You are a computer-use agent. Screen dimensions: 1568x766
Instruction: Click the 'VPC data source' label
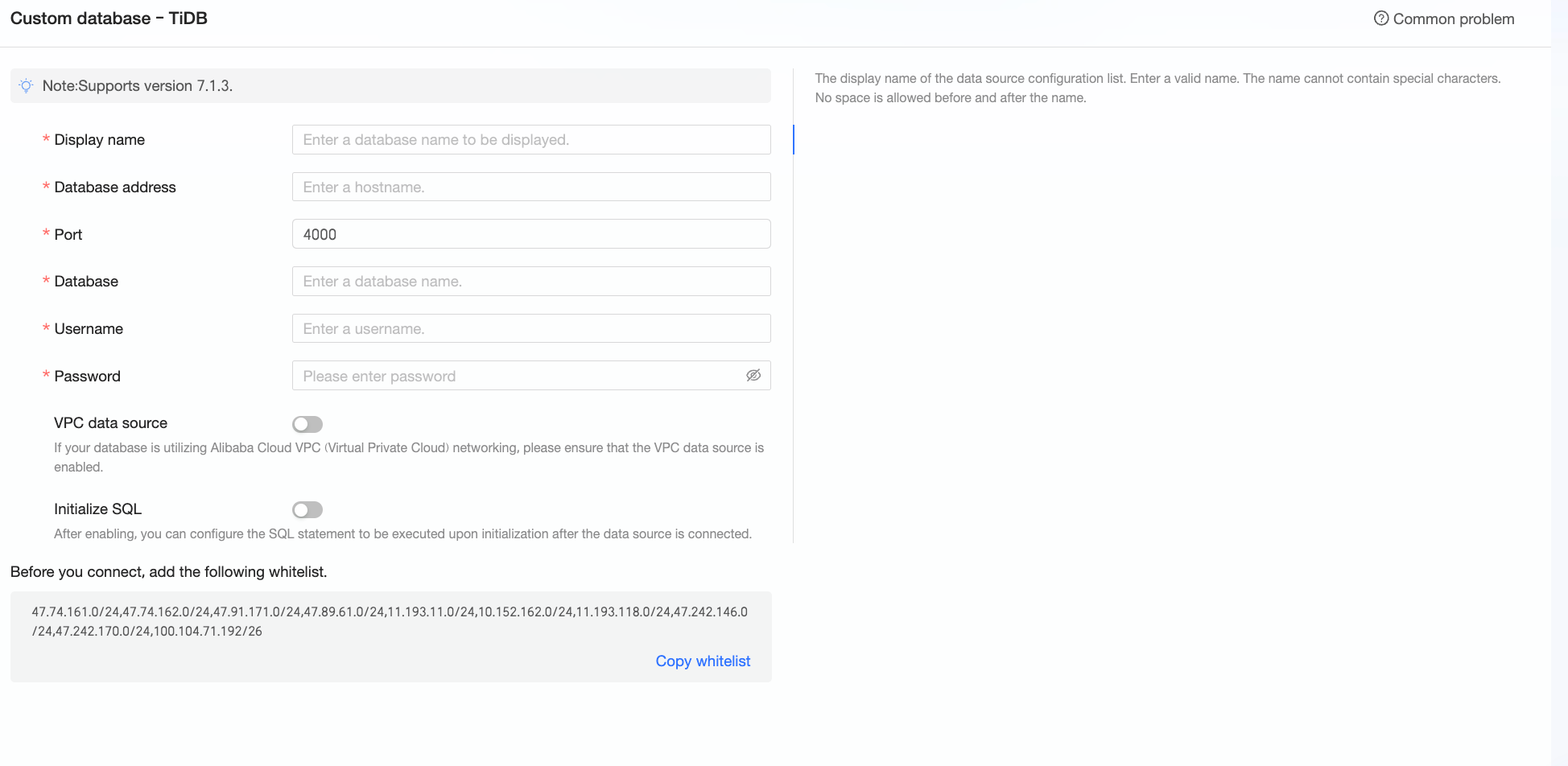coord(110,423)
